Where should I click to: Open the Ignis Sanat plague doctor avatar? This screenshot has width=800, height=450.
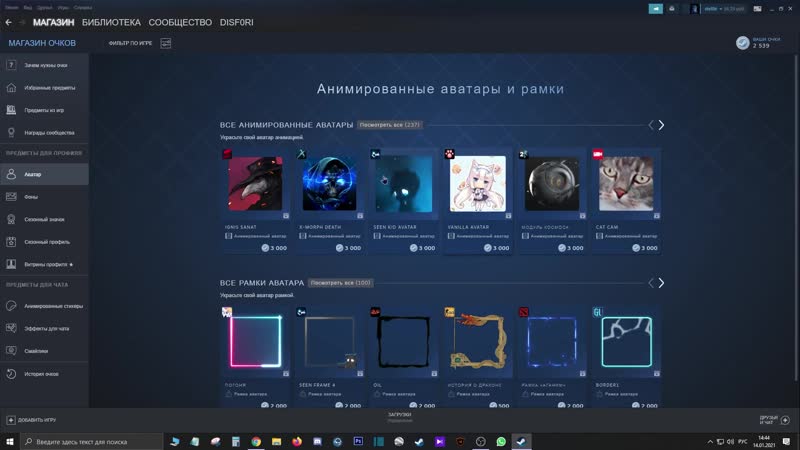(255, 184)
